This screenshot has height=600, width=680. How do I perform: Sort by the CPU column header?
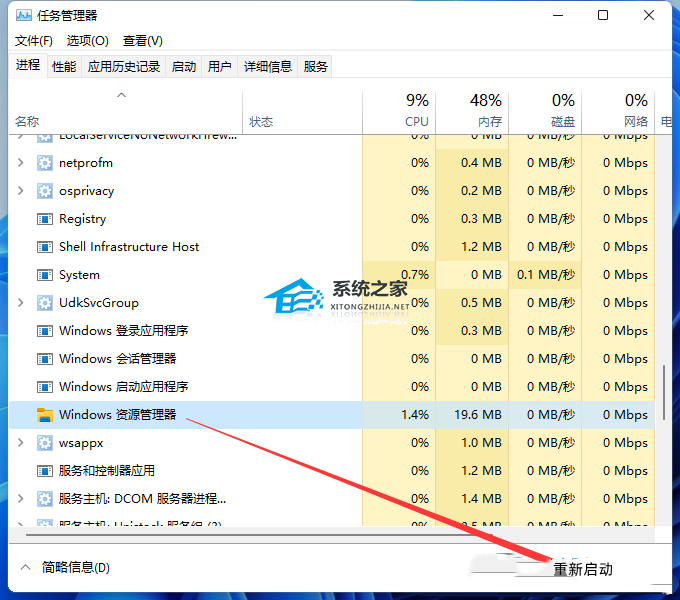point(399,113)
